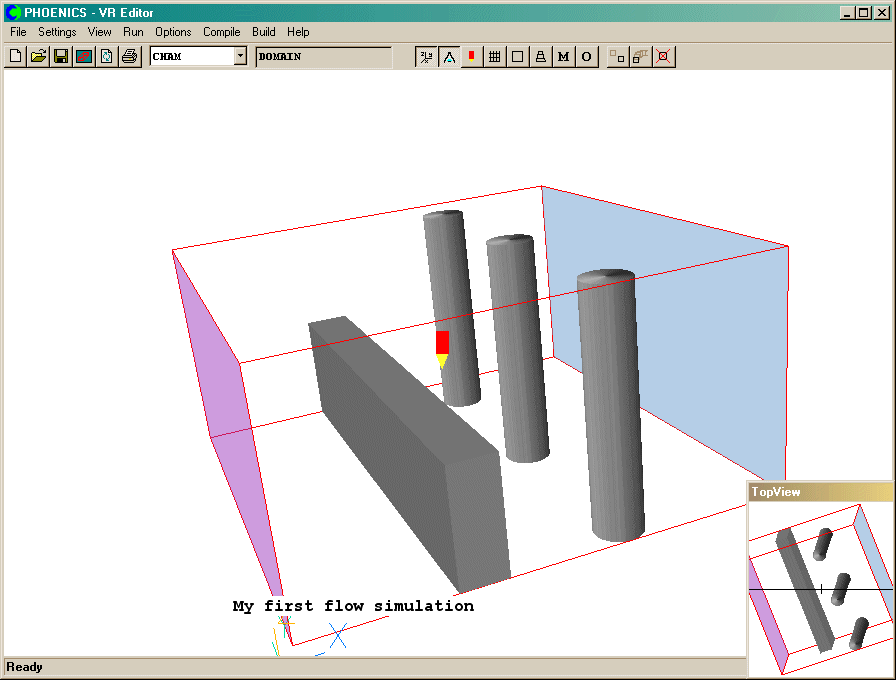Click the Build menu label

[264, 32]
